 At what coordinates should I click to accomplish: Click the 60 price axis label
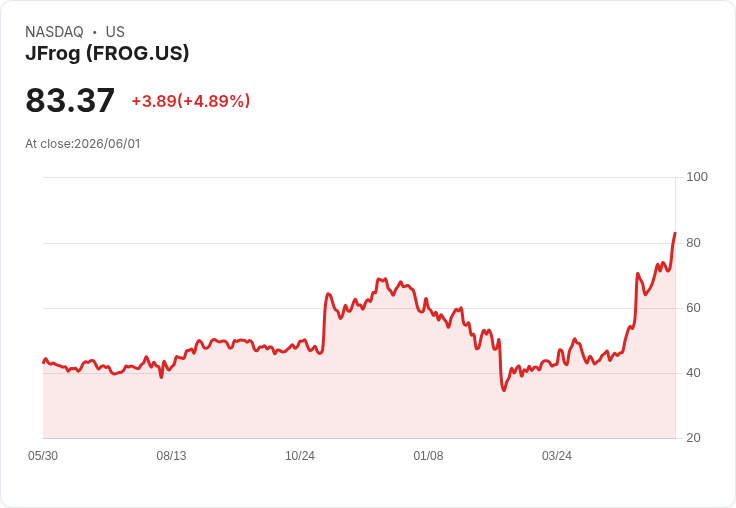point(693,308)
